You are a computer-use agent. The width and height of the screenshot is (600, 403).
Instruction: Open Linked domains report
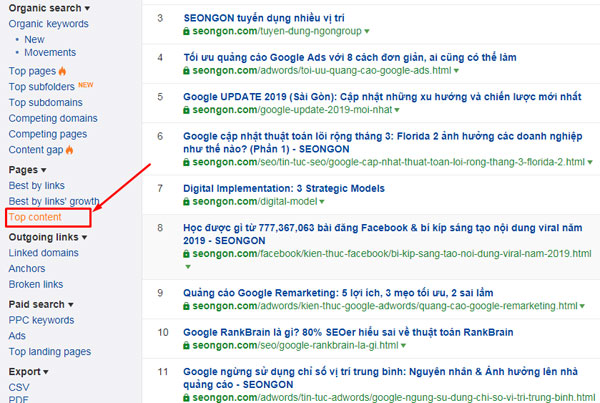pos(44,253)
